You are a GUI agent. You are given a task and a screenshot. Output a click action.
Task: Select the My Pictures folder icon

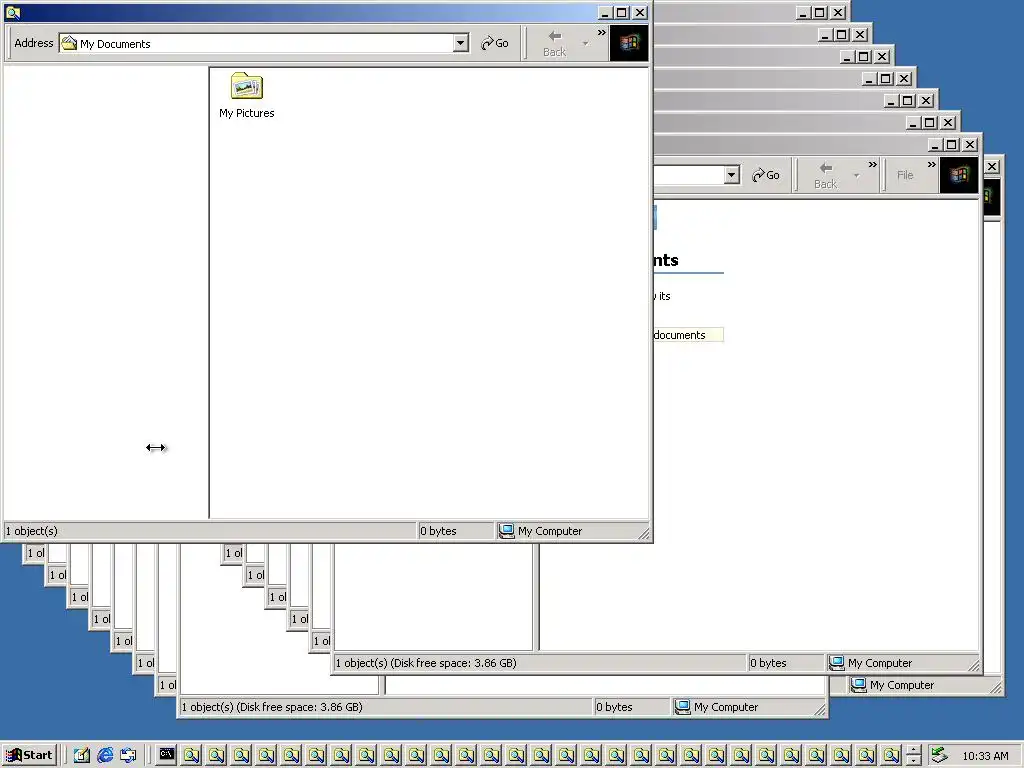[246, 86]
